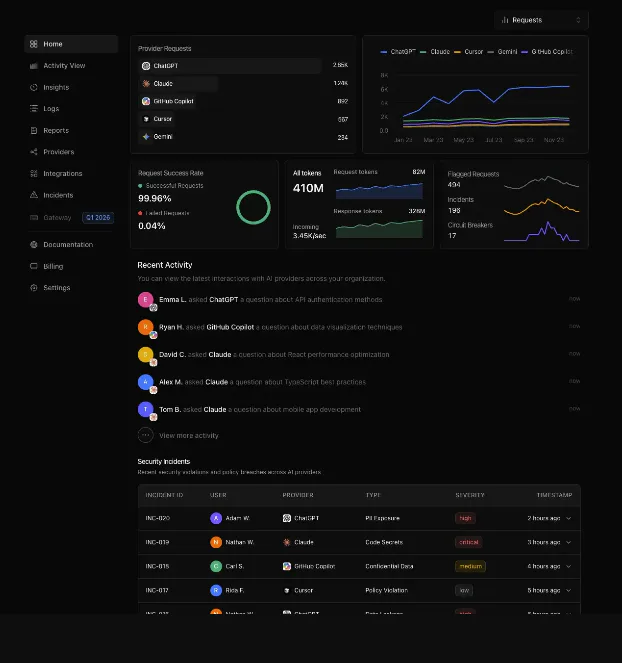This screenshot has width=622, height=663.
Task: Expand incident INC-017 row chevron
Action: tap(568, 590)
